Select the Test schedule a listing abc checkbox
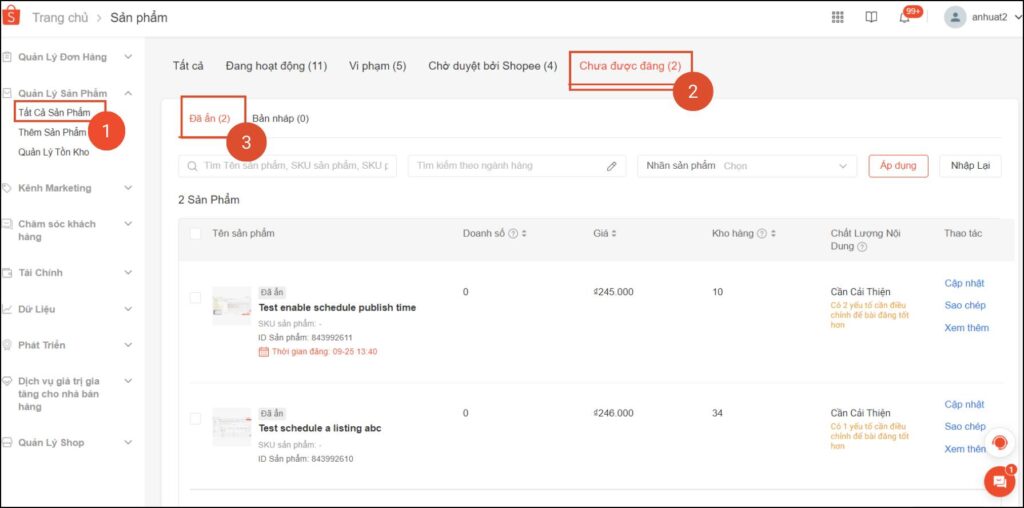The image size is (1024, 508). [195, 419]
